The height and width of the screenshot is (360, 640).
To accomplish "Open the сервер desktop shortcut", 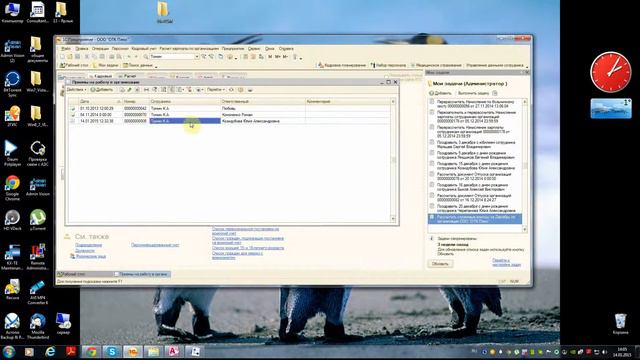I will coord(63,323).
